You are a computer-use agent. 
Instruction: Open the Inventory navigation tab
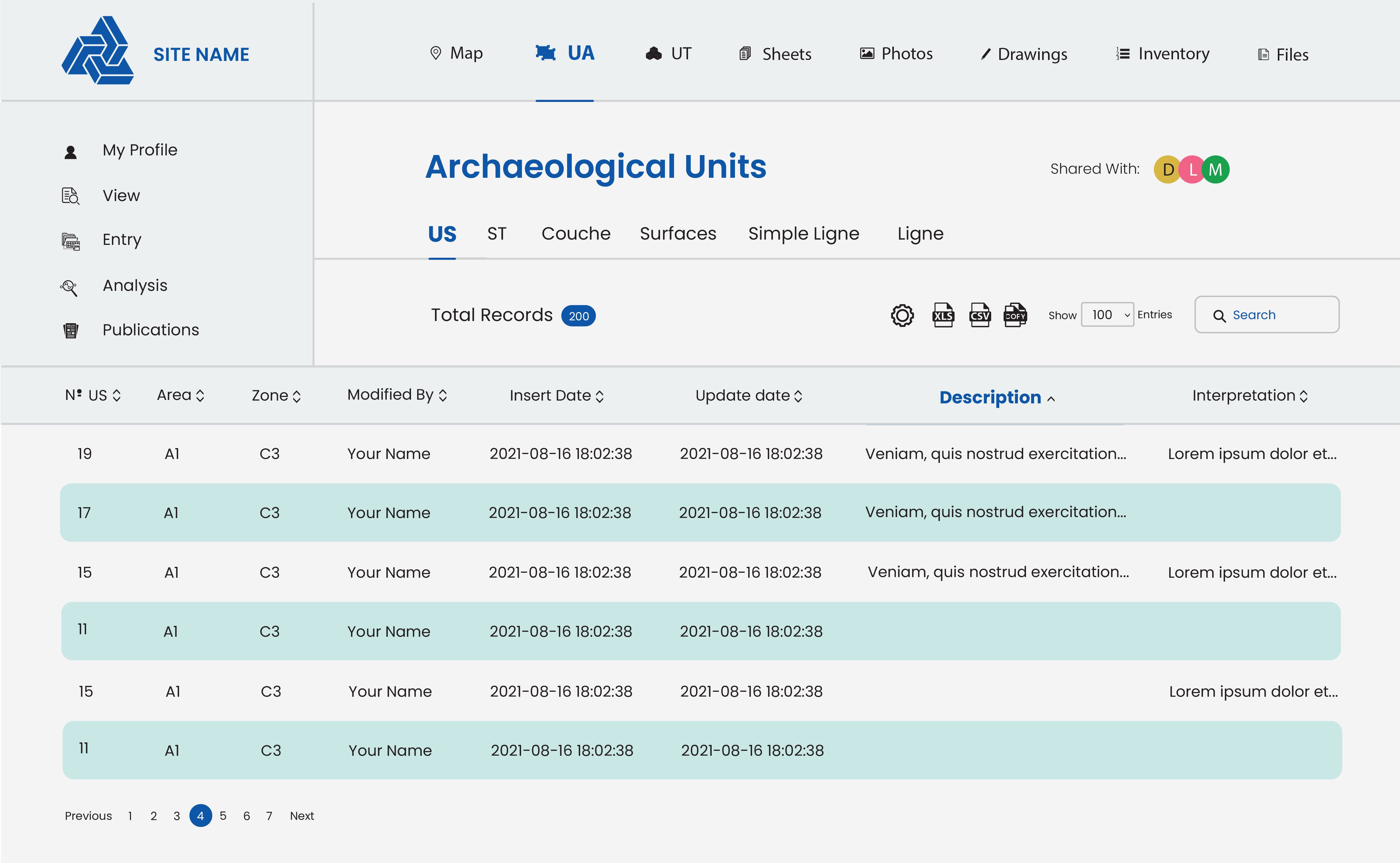tap(1162, 54)
